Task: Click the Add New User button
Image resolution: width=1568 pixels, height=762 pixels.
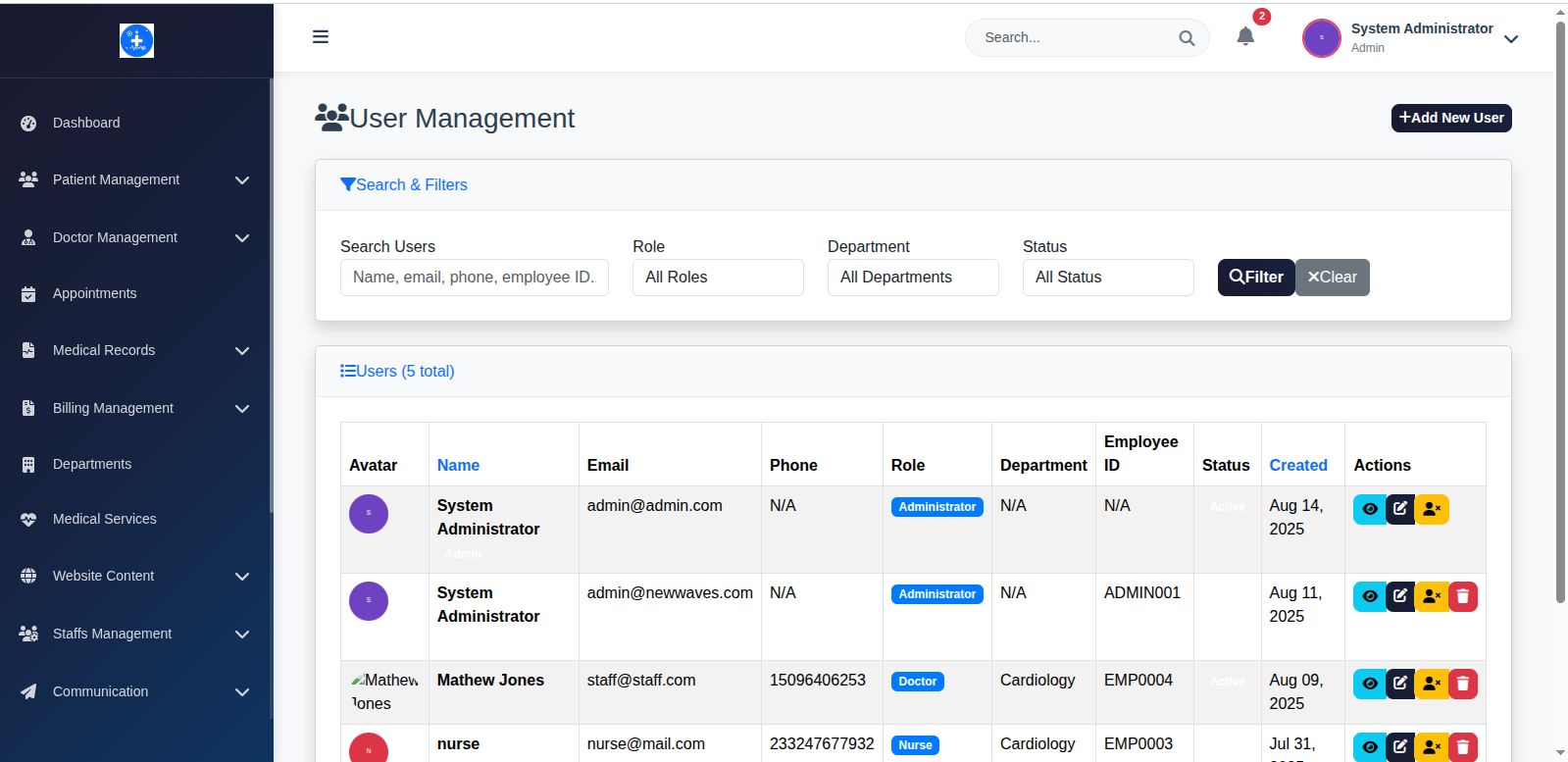Action: coord(1450,118)
